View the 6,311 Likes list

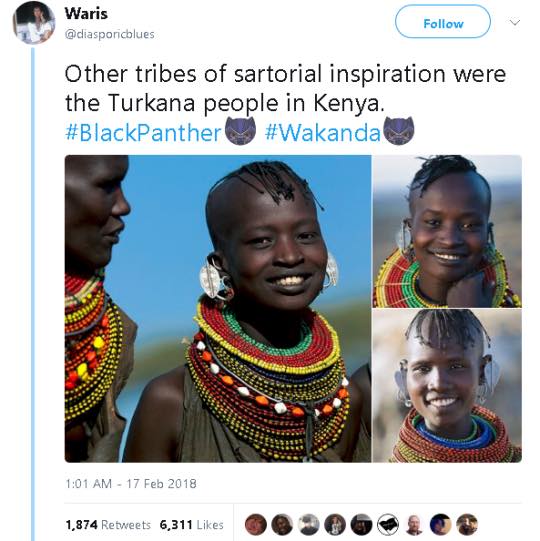click(x=192, y=525)
